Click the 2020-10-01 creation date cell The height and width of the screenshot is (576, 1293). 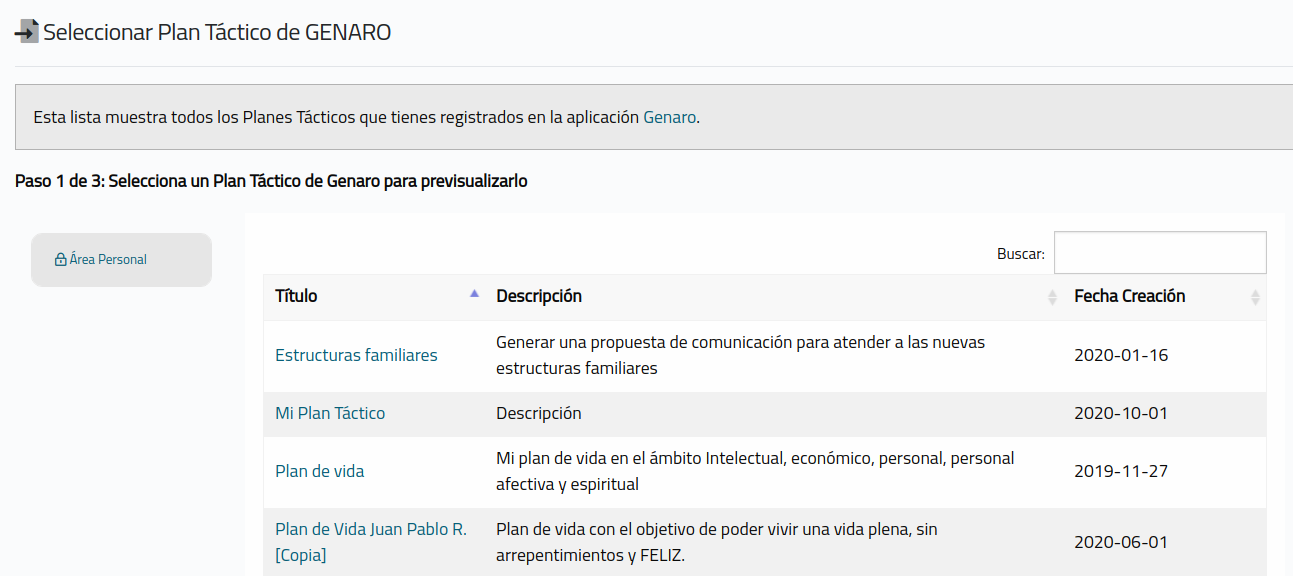click(x=1120, y=413)
